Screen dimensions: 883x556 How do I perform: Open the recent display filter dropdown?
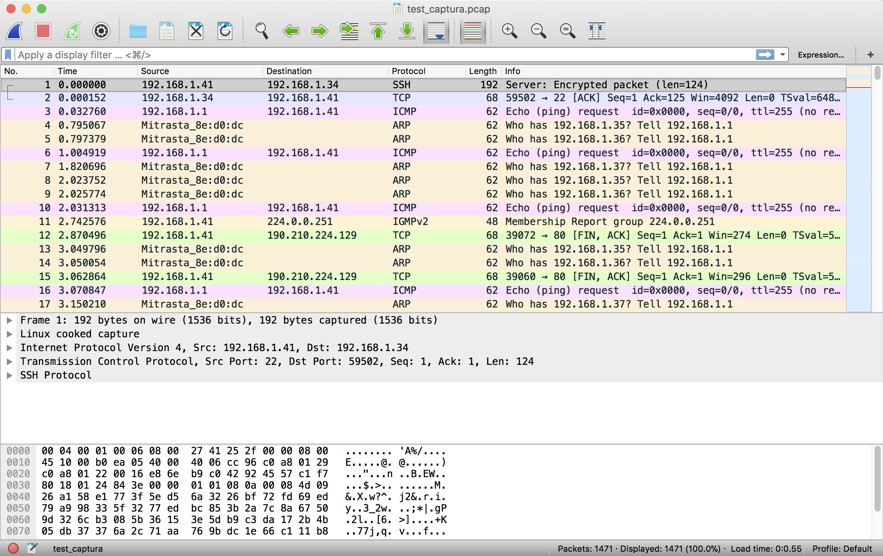pyautogui.click(x=783, y=55)
